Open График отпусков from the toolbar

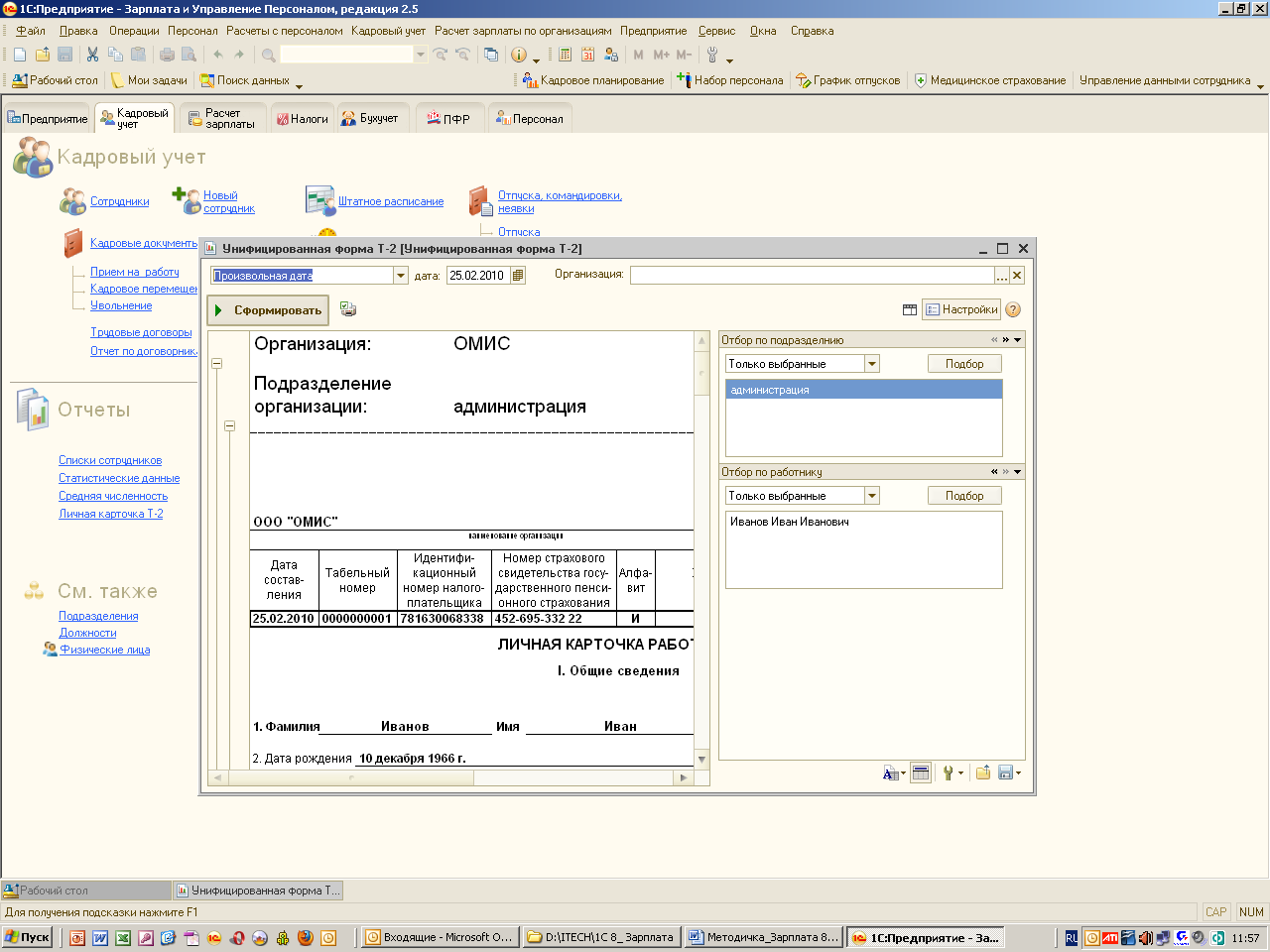pos(848,80)
